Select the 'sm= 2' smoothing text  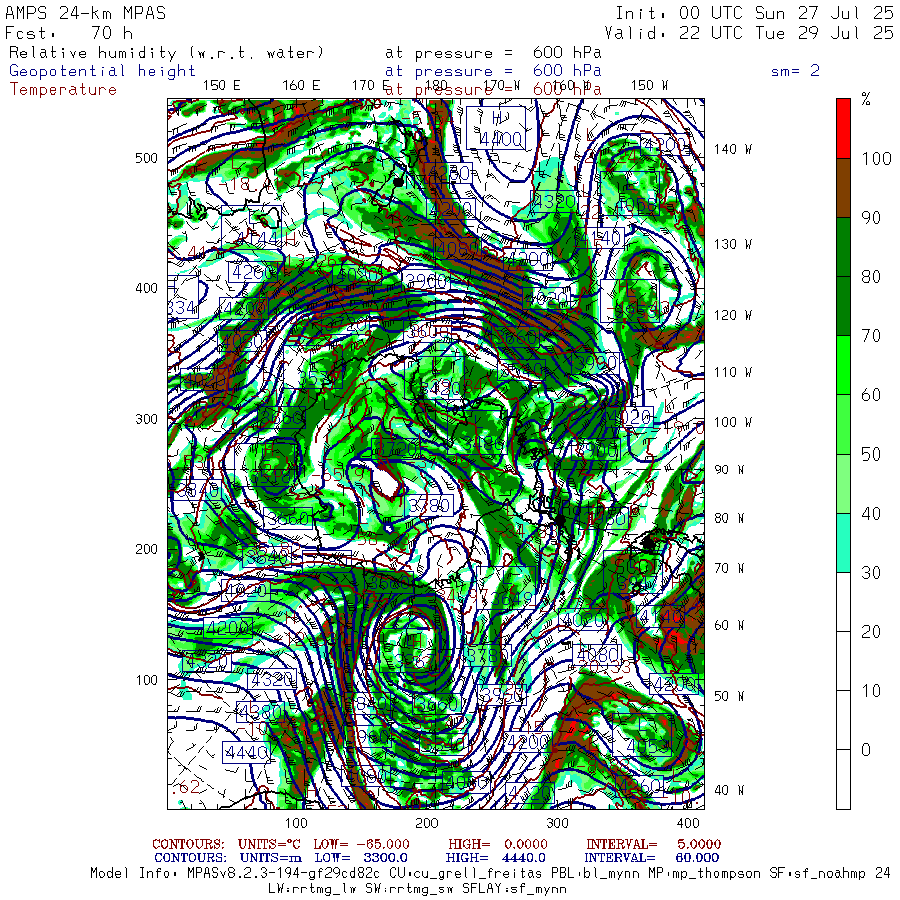[795, 71]
